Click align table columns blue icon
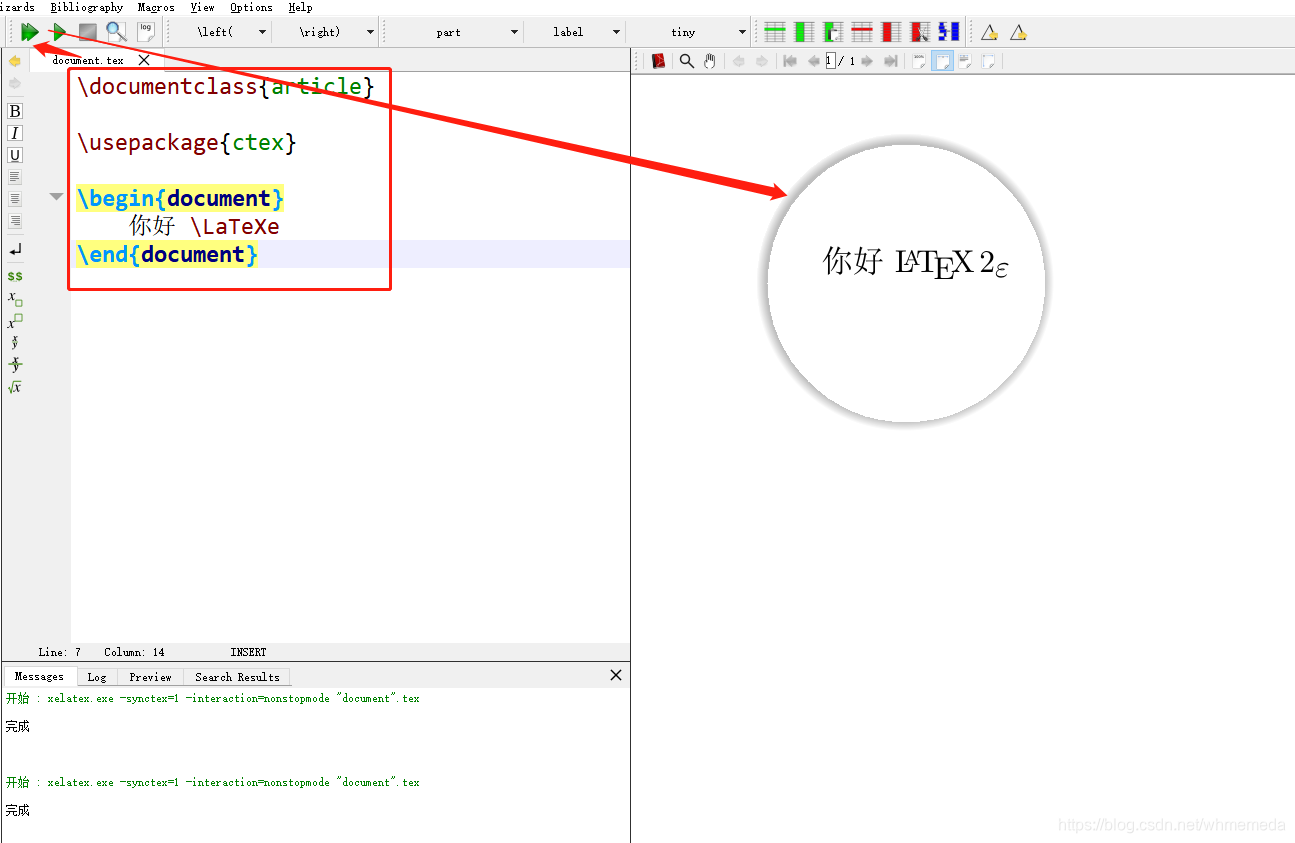The height and width of the screenshot is (843, 1295). point(949,32)
